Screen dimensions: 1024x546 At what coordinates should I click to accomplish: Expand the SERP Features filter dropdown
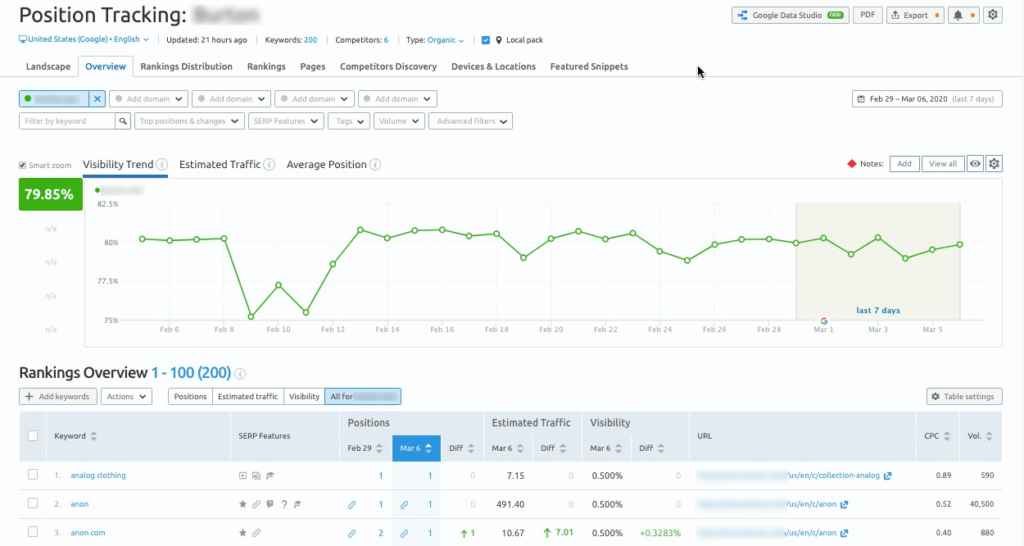tap(287, 121)
